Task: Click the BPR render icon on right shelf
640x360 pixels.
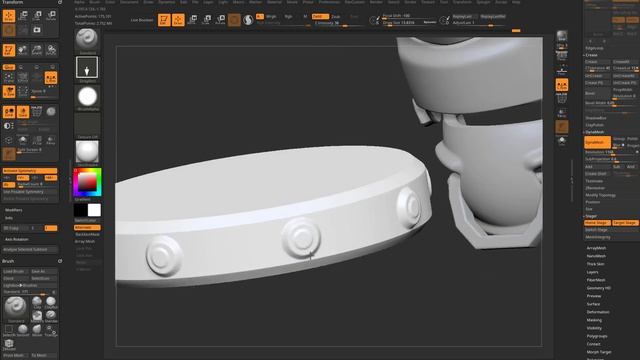Action: click(562, 36)
